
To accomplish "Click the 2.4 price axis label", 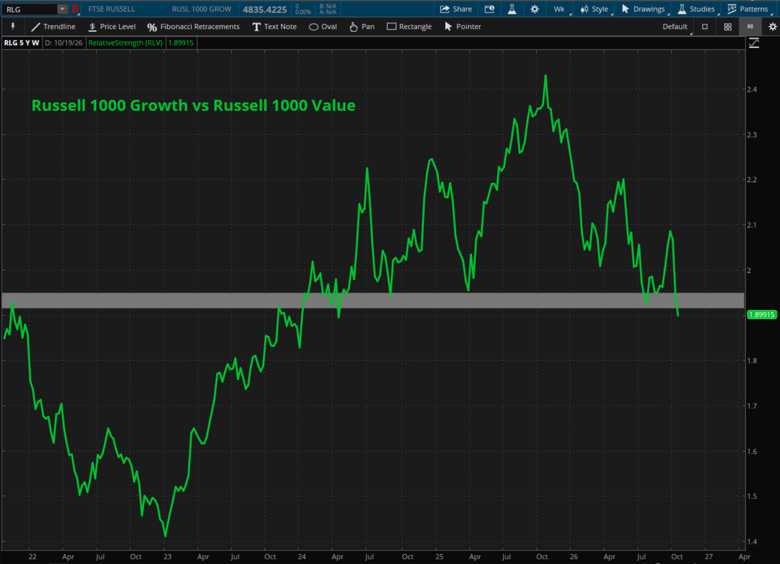I will click(752, 90).
